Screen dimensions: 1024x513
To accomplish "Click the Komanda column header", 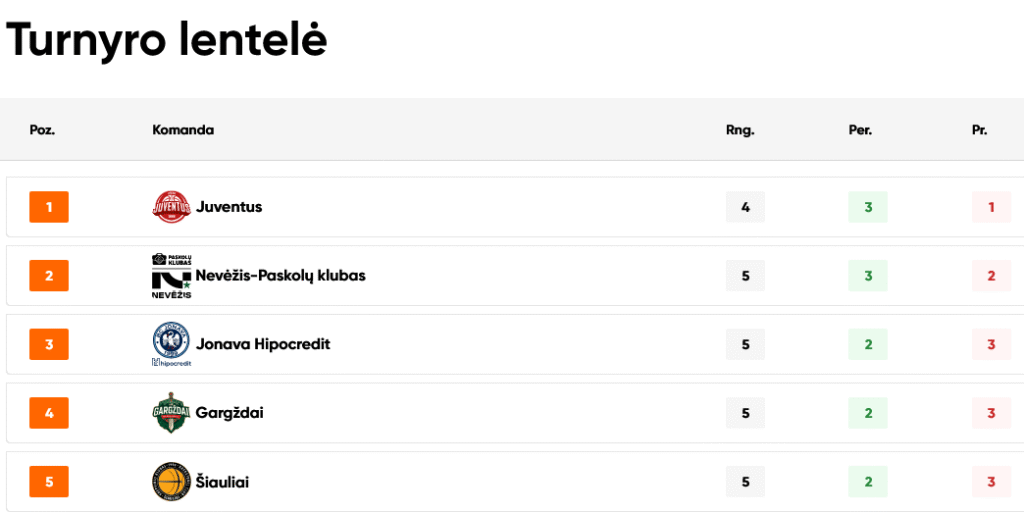I will 183,130.
